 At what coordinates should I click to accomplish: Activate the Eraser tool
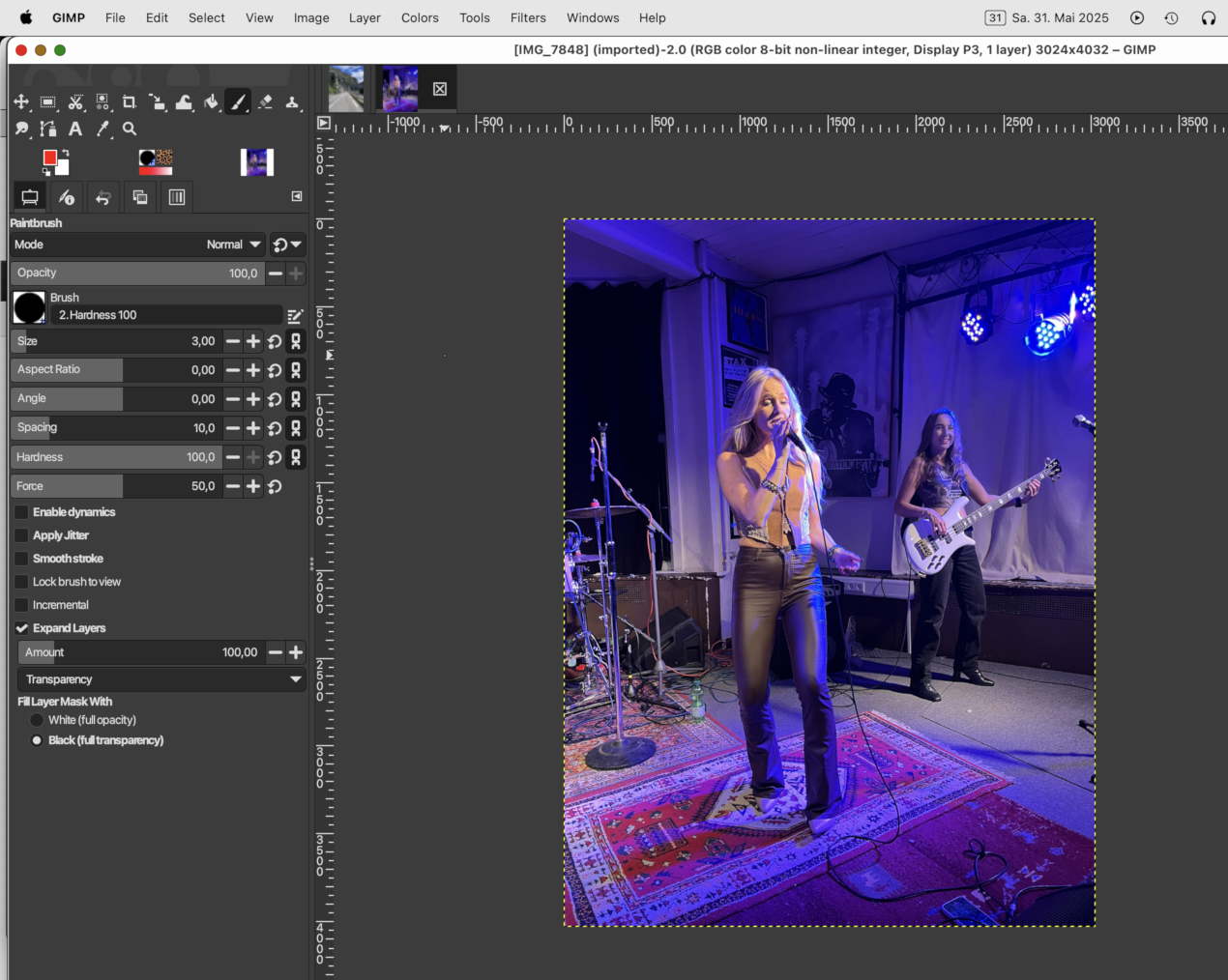[265, 101]
